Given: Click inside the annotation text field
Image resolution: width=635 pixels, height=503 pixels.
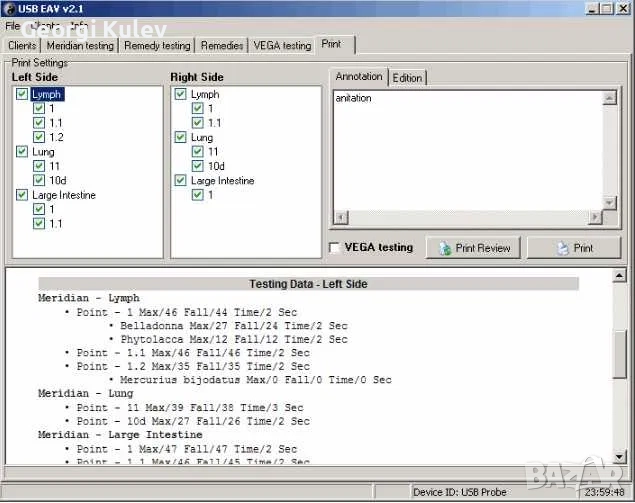Looking at the screenshot, I should pyautogui.click(x=465, y=150).
